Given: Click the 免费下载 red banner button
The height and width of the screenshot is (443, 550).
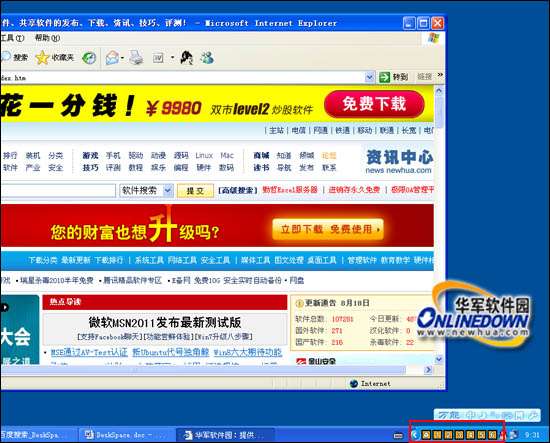Looking at the screenshot, I should point(374,104).
